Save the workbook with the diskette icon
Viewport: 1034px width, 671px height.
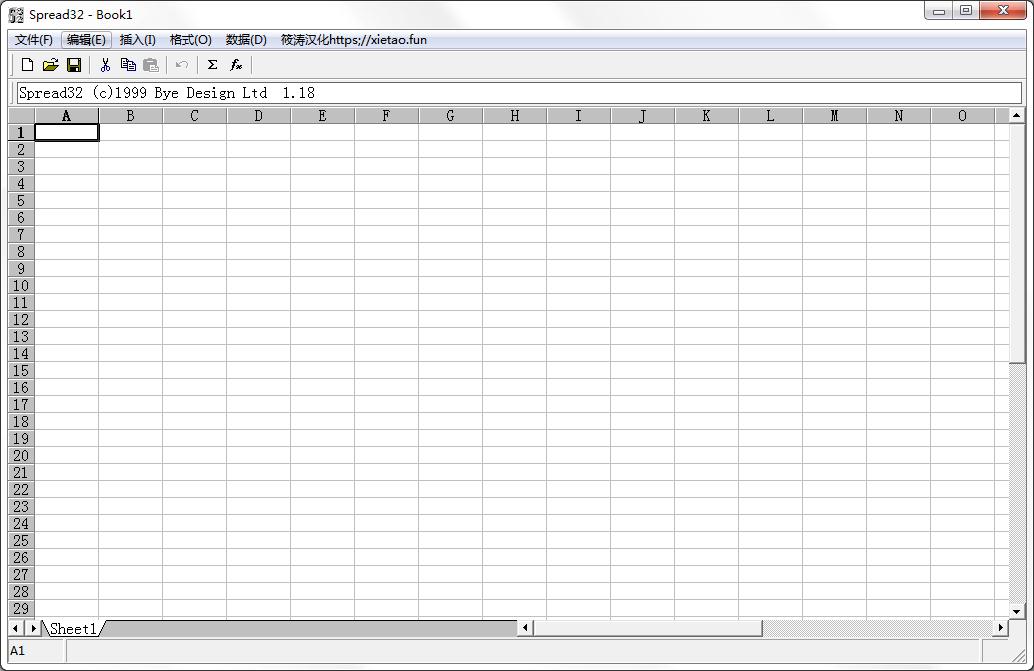(x=74, y=64)
